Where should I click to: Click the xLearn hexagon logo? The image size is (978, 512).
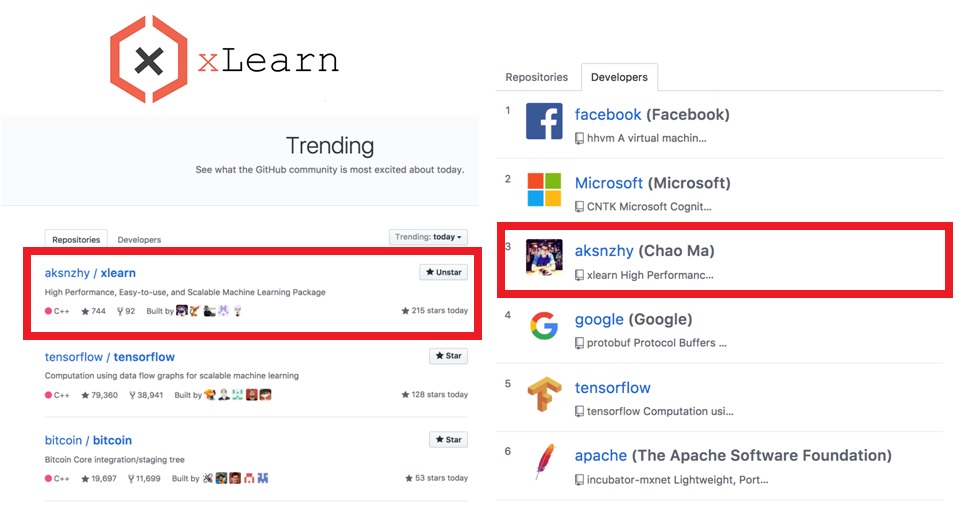[148, 60]
